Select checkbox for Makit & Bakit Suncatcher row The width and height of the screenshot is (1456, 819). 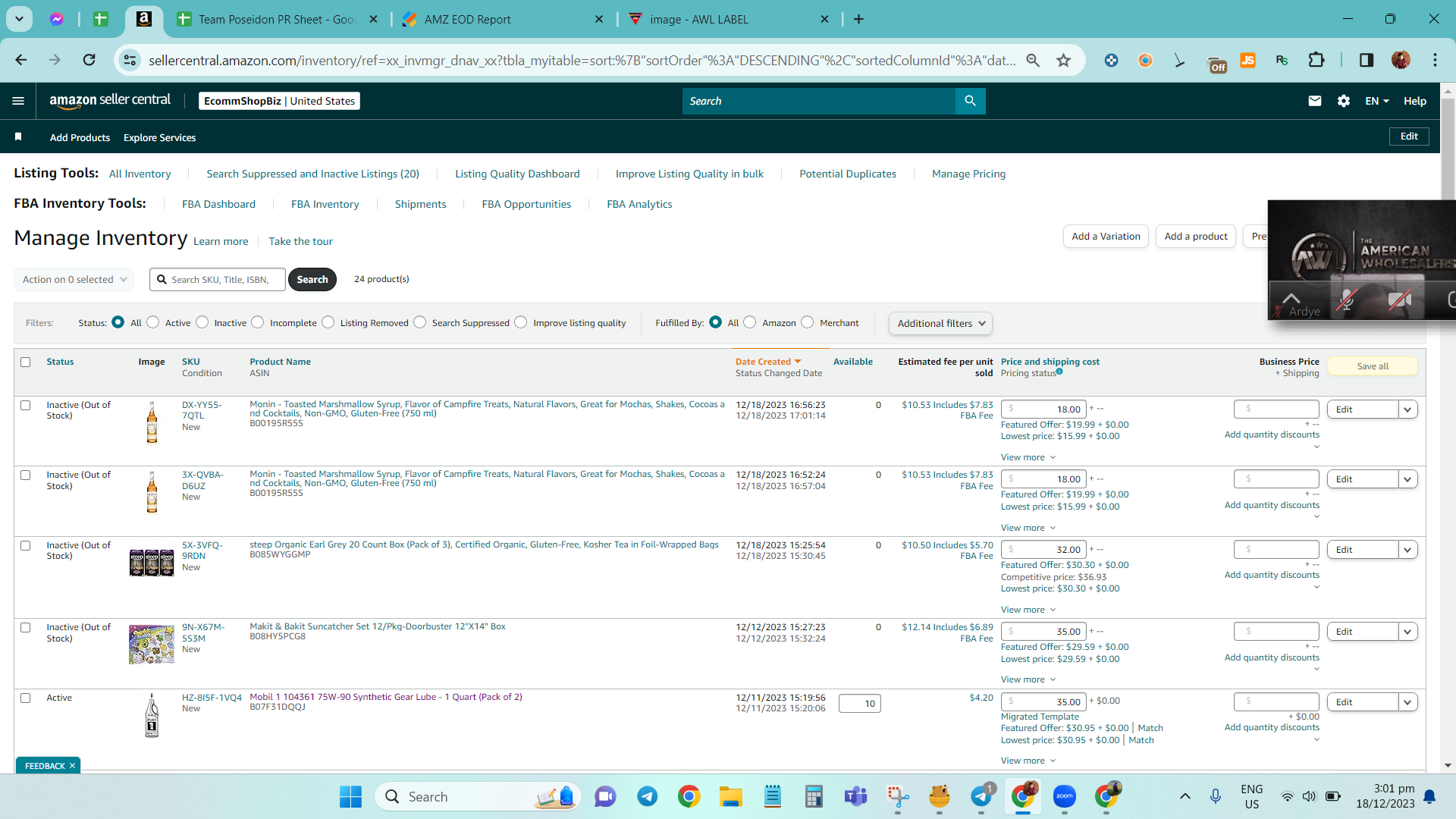[26, 627]
